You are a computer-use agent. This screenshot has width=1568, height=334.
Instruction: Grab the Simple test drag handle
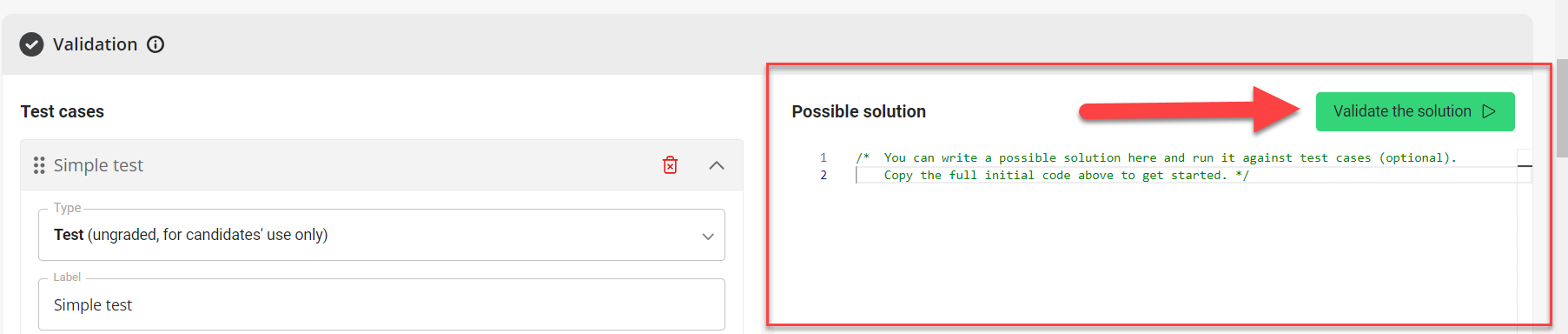click(39, 165)
